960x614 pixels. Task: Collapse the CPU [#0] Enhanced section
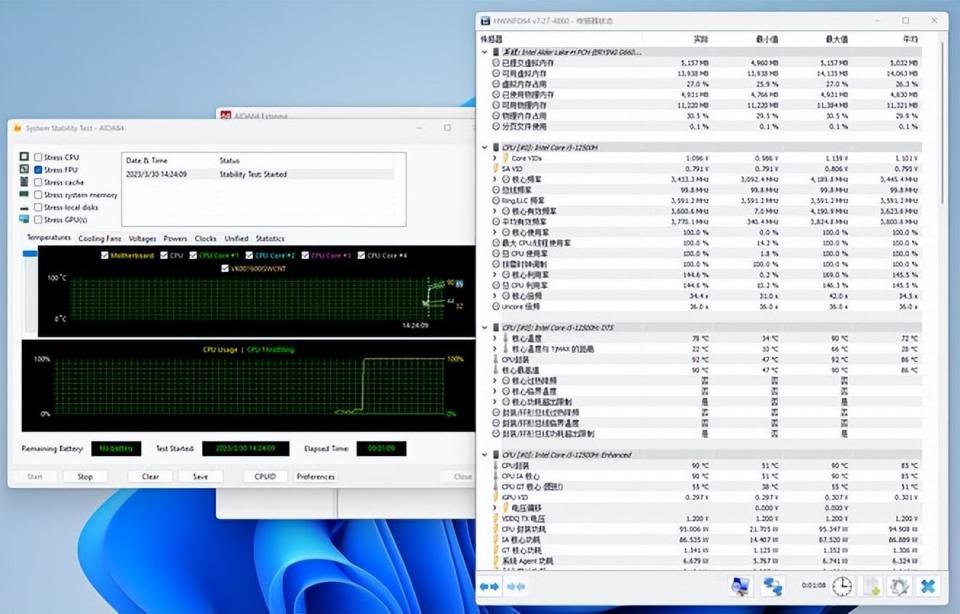pos(485,455)
